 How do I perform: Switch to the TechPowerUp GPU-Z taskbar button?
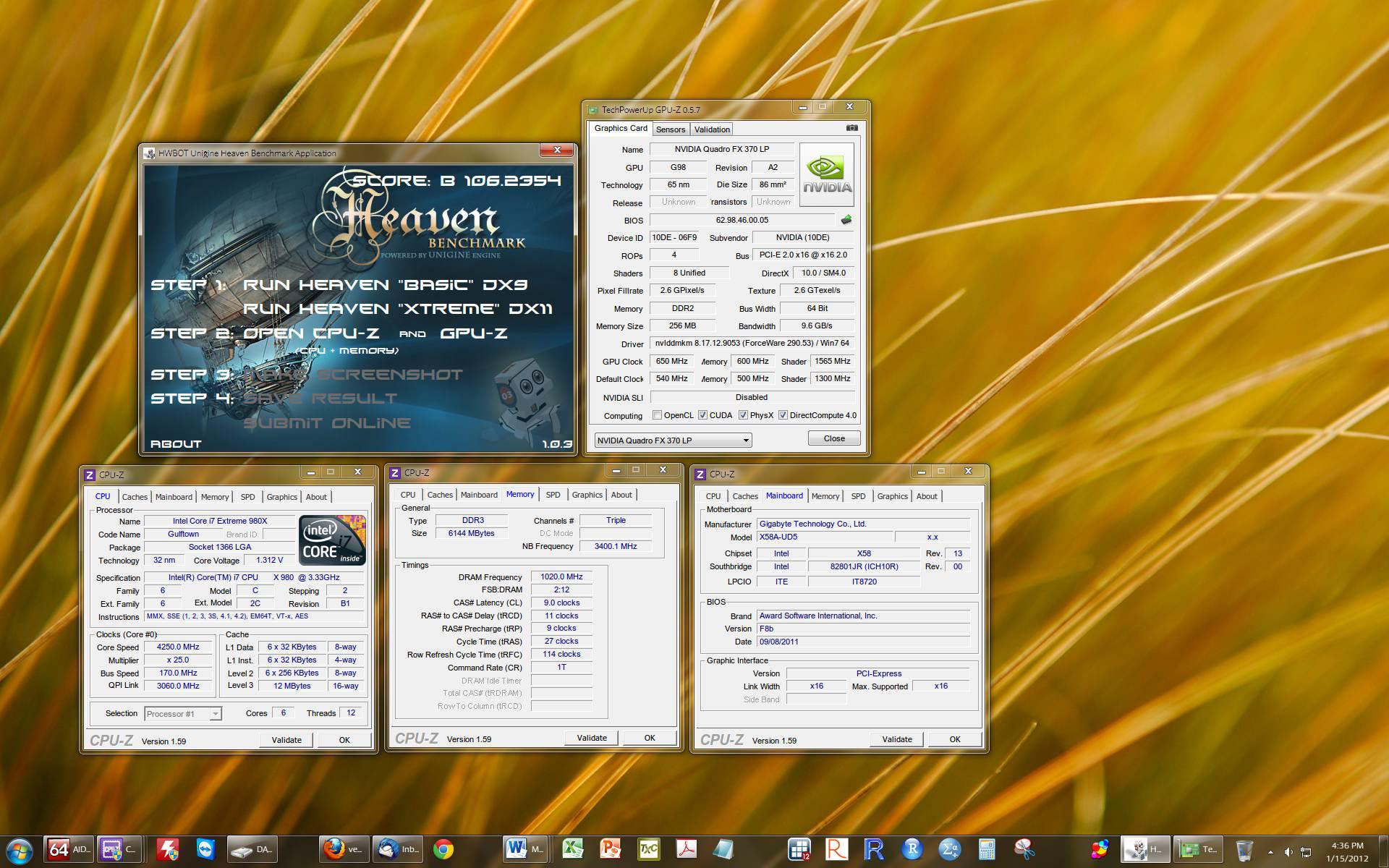(1197, 849)
